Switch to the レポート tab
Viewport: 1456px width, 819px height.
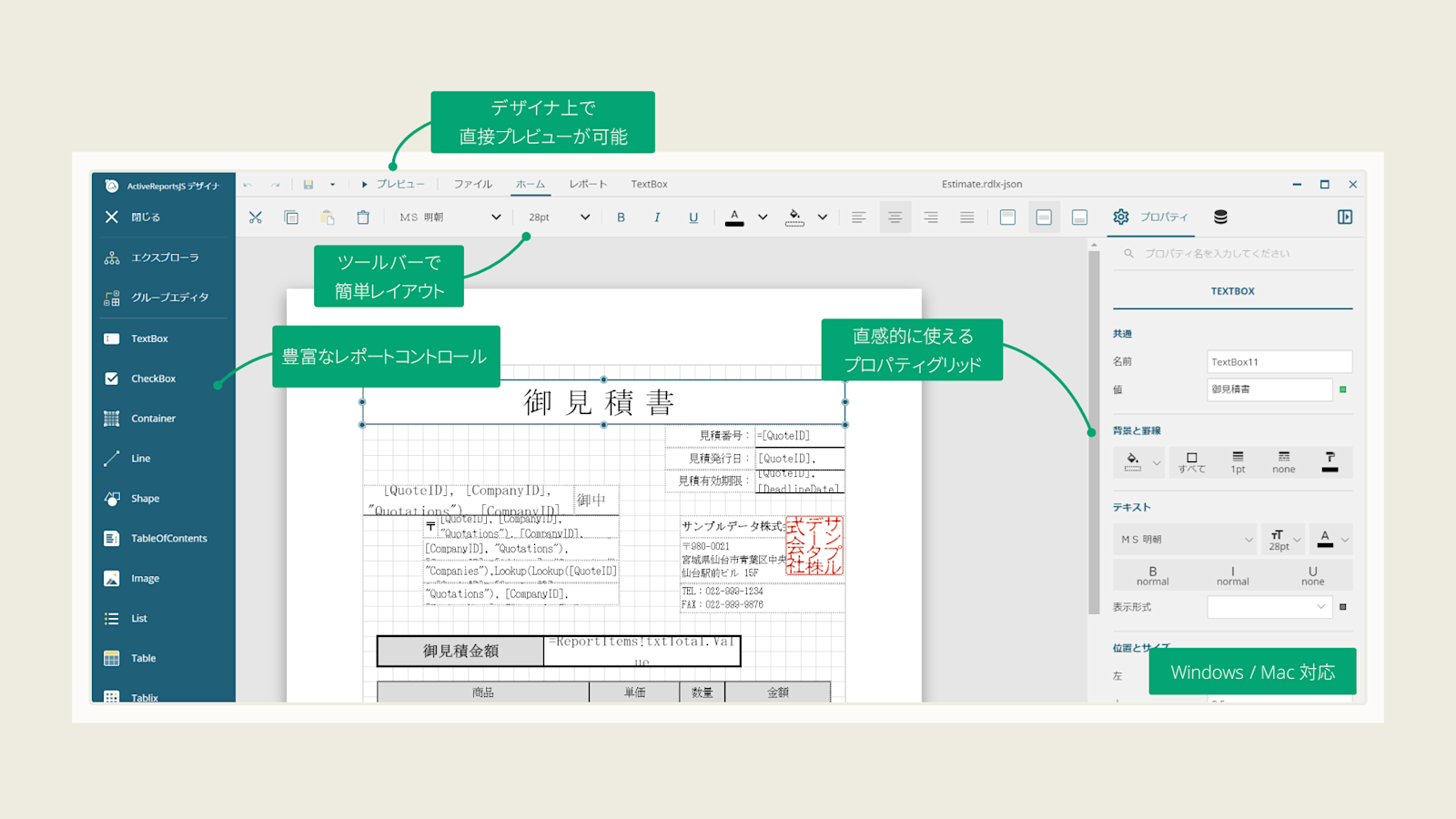coord(588,184)
